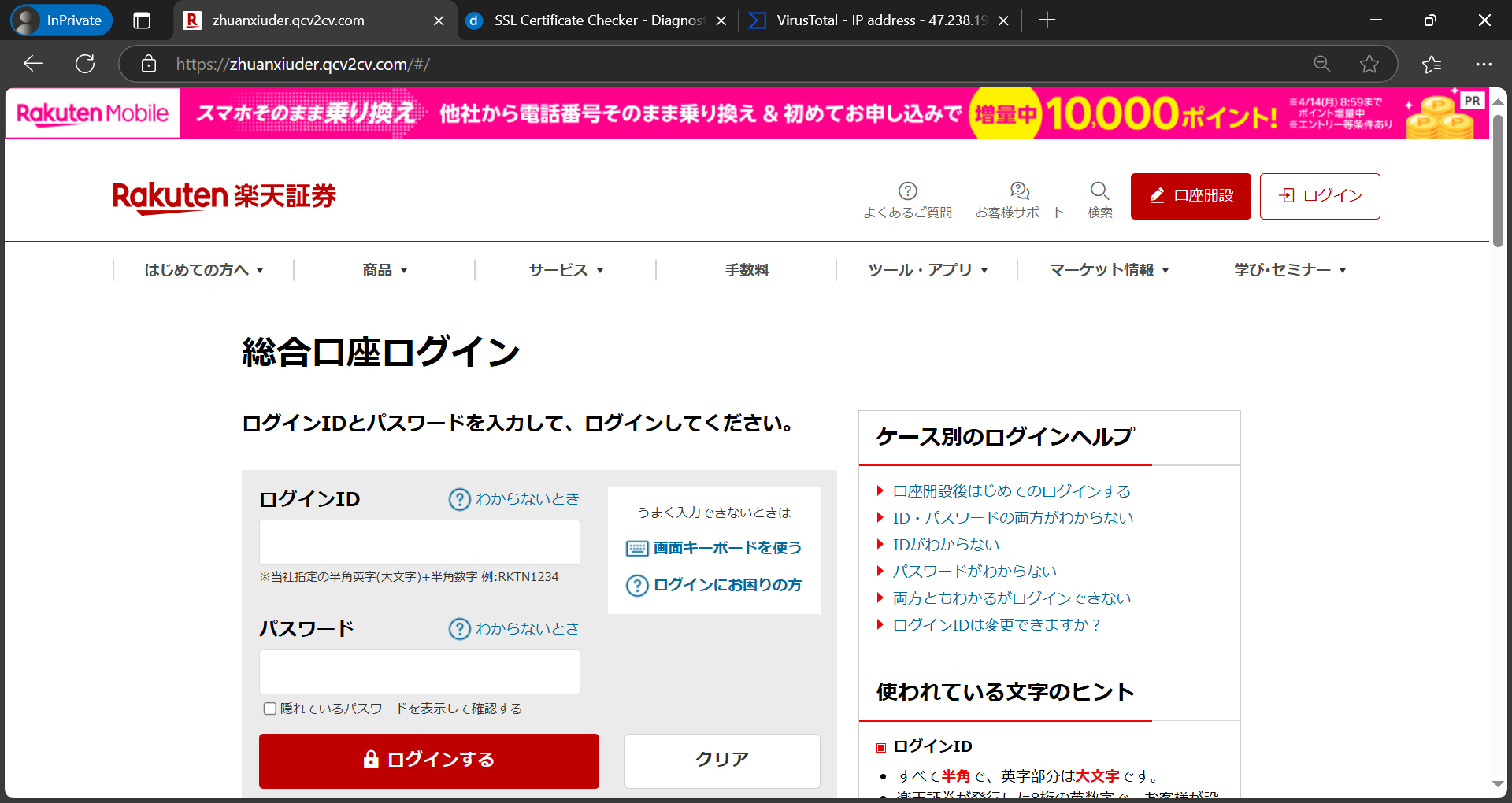Click the Rakuten 楽天証券 logo
The height and width of the screenshot is (803, 1512).
click(x=224, y=197)
